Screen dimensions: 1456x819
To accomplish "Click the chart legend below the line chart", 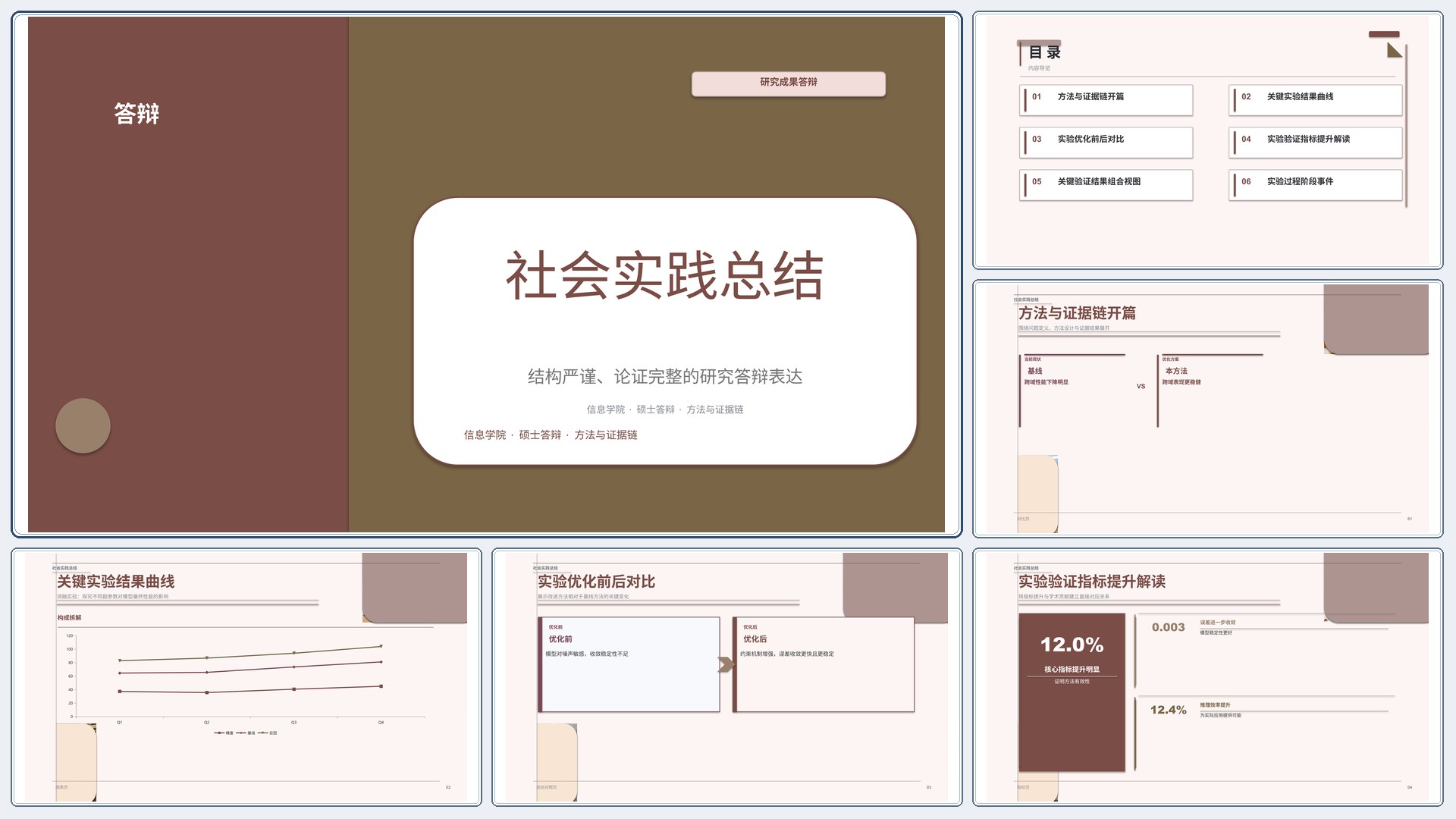I will pos(246,733).
